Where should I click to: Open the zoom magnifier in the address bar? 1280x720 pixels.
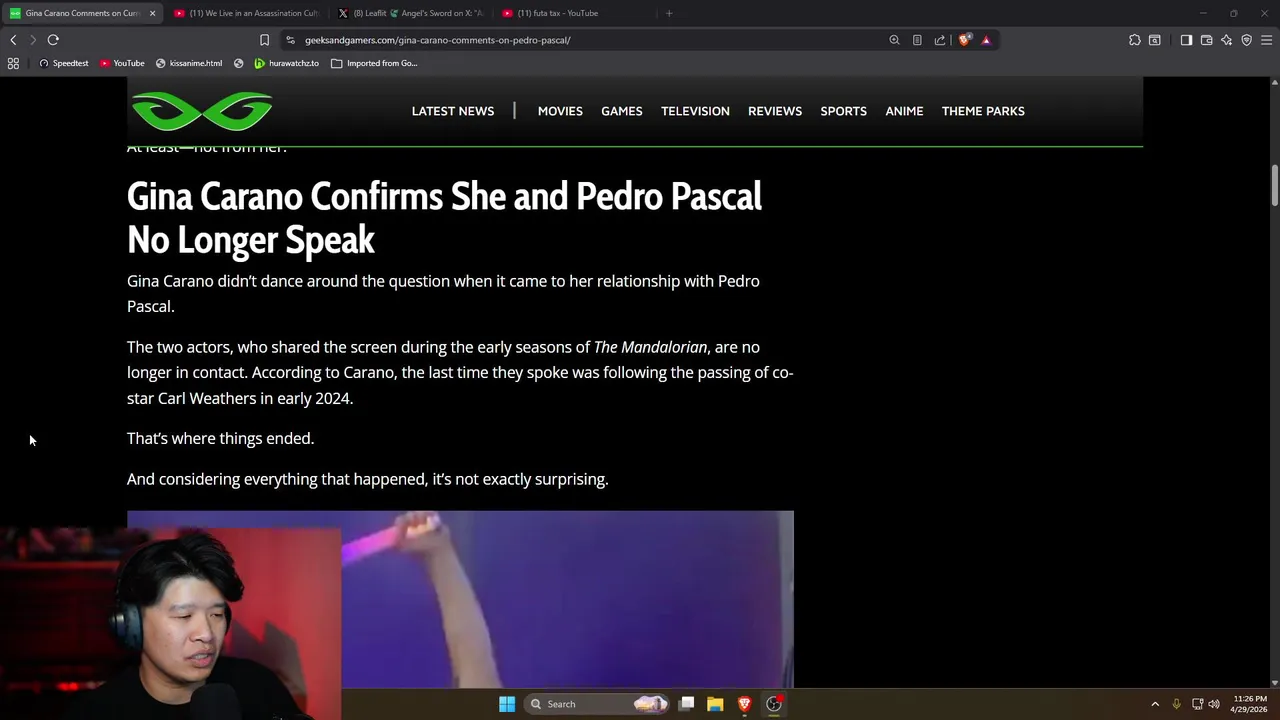coord(894,40)
